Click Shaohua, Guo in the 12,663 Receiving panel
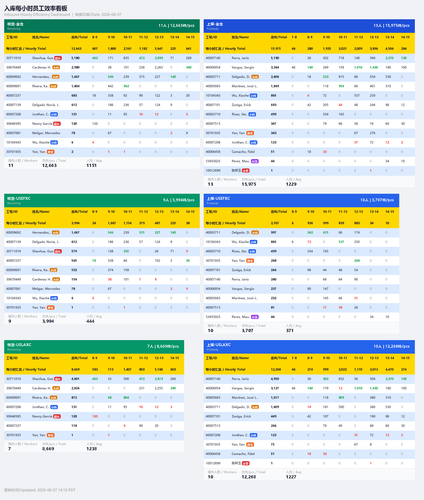424x500 pixels. [42, 58]
